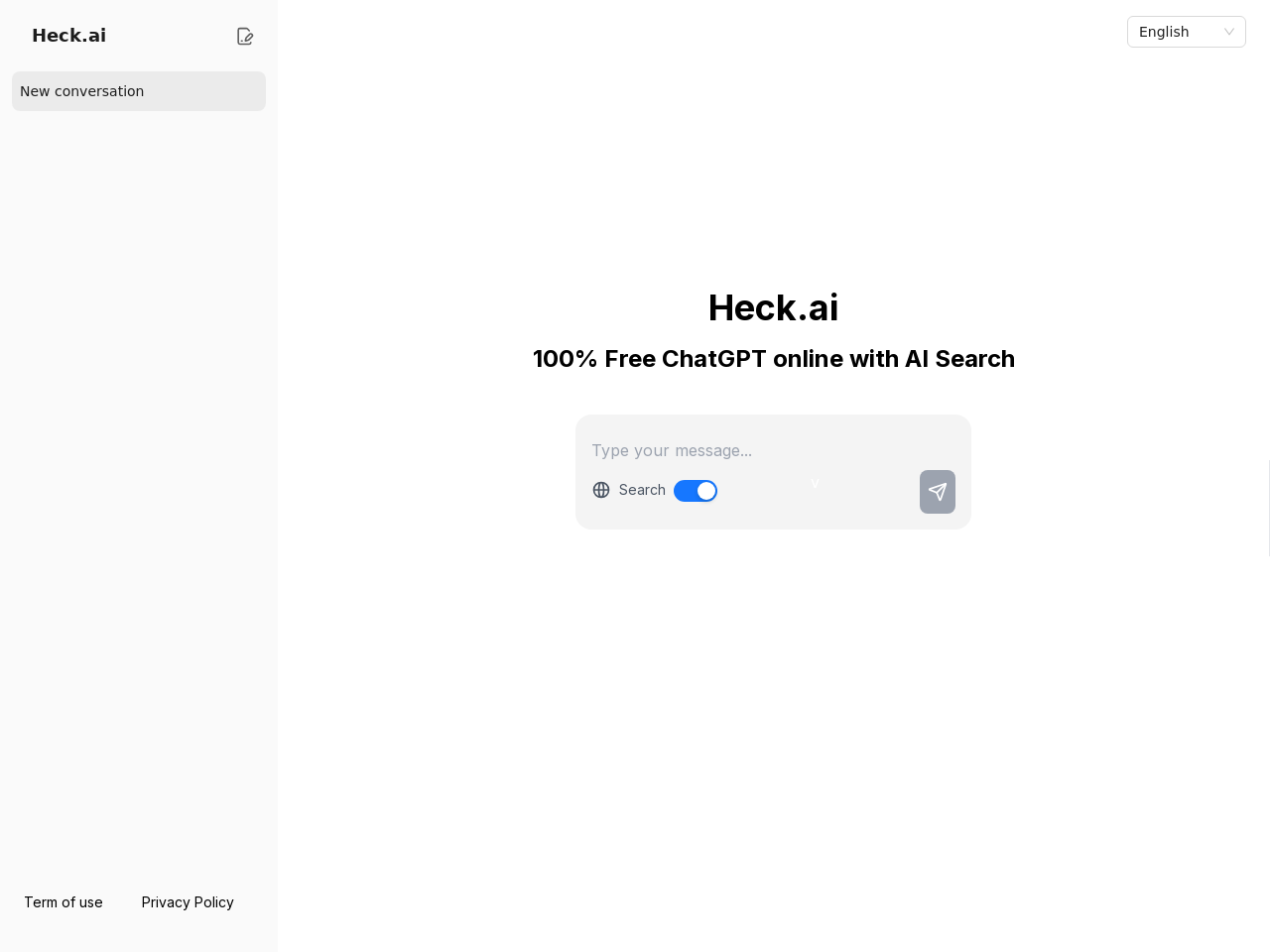
Task: Click the 100% Free ChatGPT online subtitle
Action: 773,359
